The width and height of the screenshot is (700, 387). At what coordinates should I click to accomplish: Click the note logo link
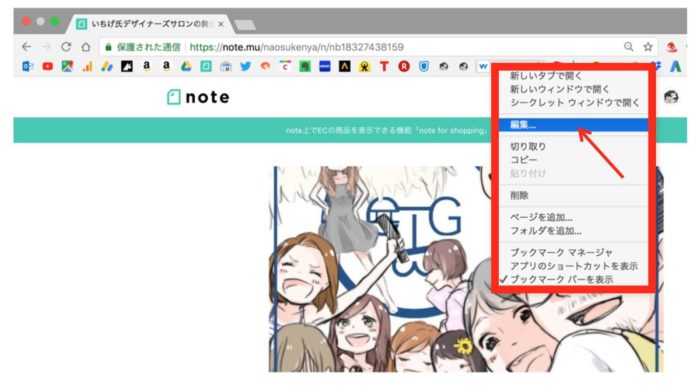click(x=198, y=97)
